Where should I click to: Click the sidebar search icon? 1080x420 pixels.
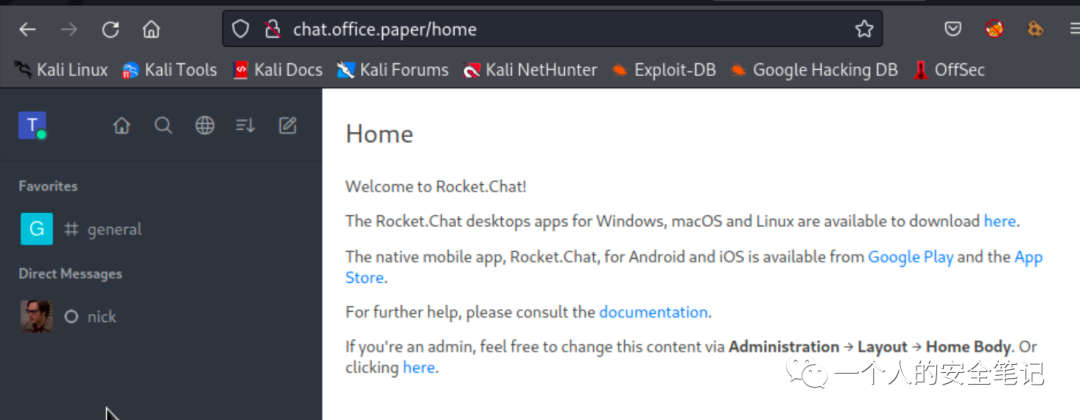163,125
